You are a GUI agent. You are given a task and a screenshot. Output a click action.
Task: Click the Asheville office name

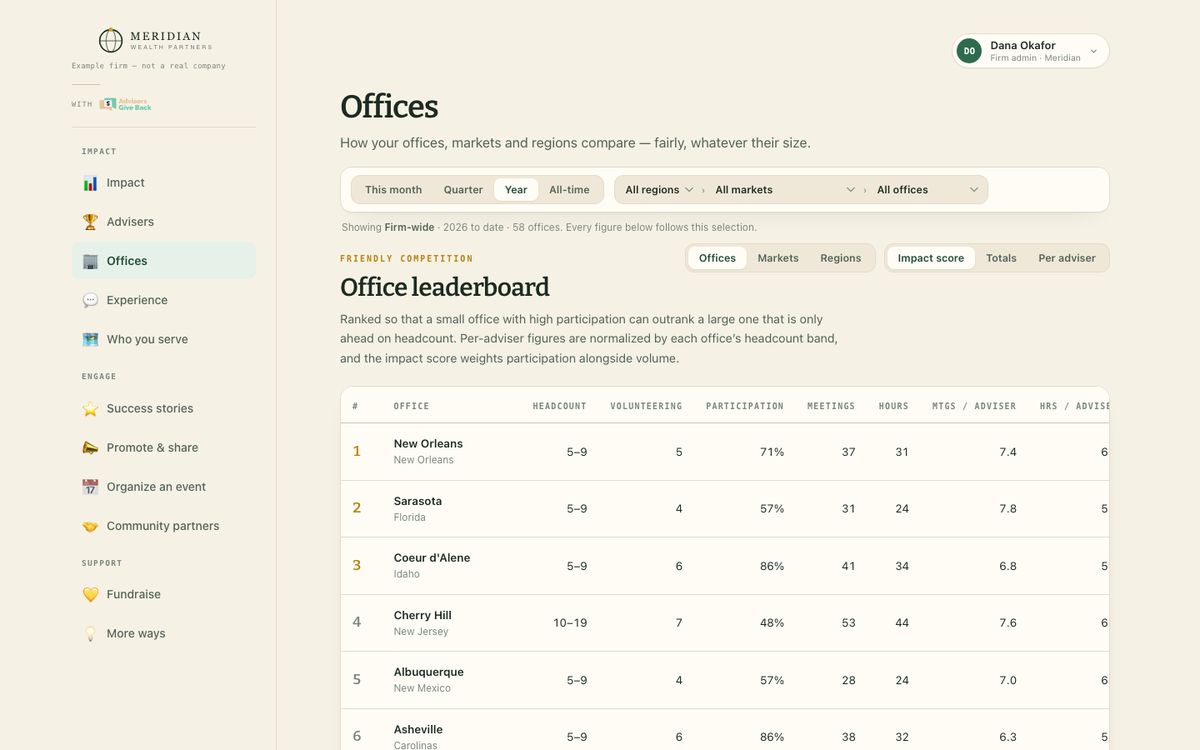point(418,730)
